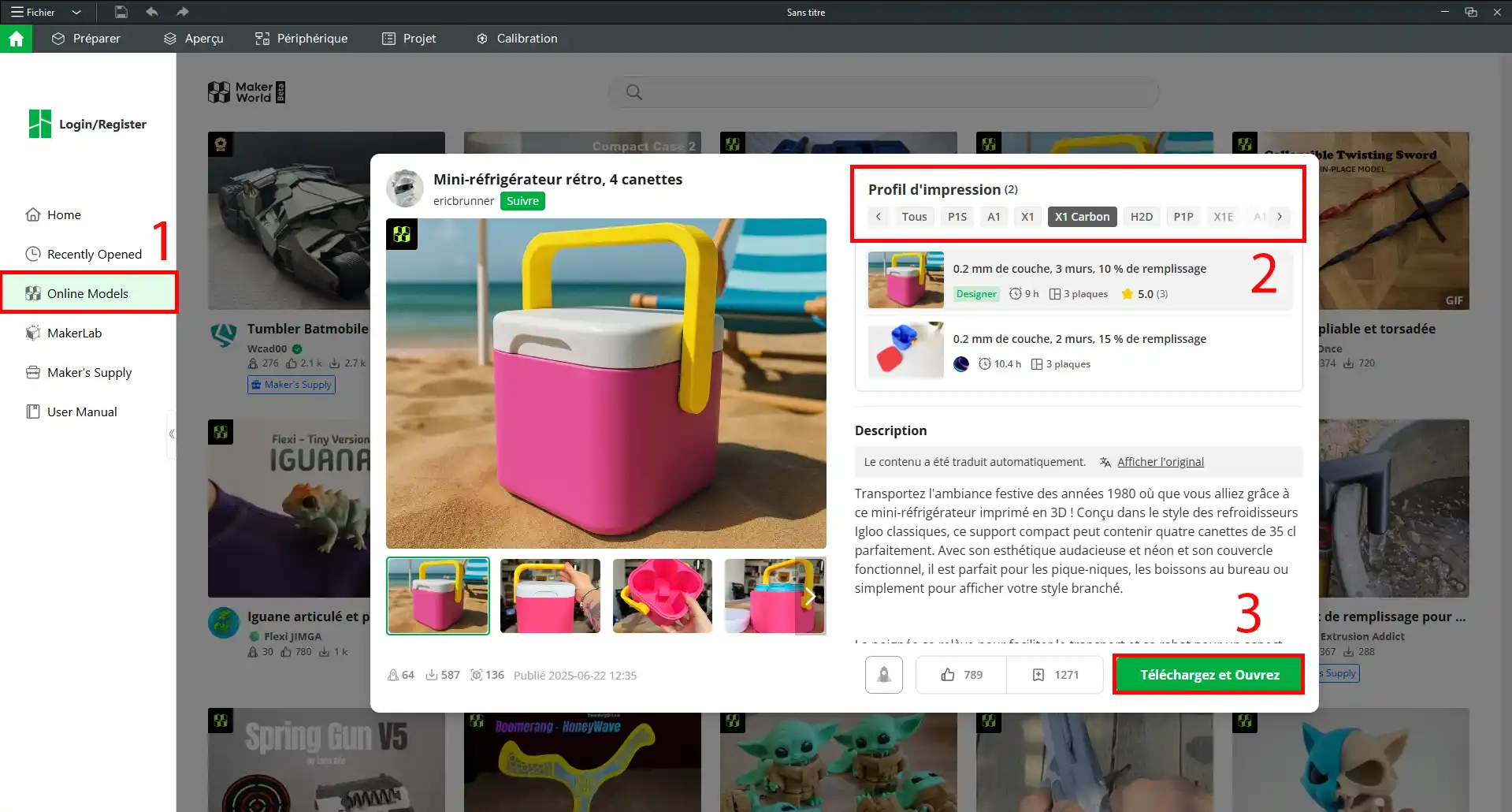Image resolution: width=1512 pixels, height=812 pixels.
Task: Bookmark the model with the 1271 collect button
Action: tap(1055, 675)
